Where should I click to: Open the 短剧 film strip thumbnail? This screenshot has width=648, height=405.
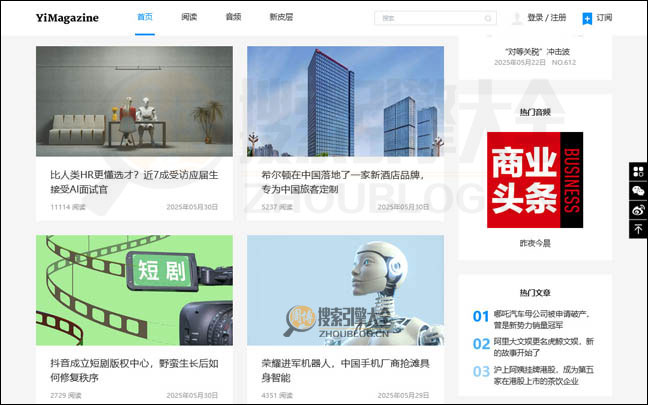(134, 290)
